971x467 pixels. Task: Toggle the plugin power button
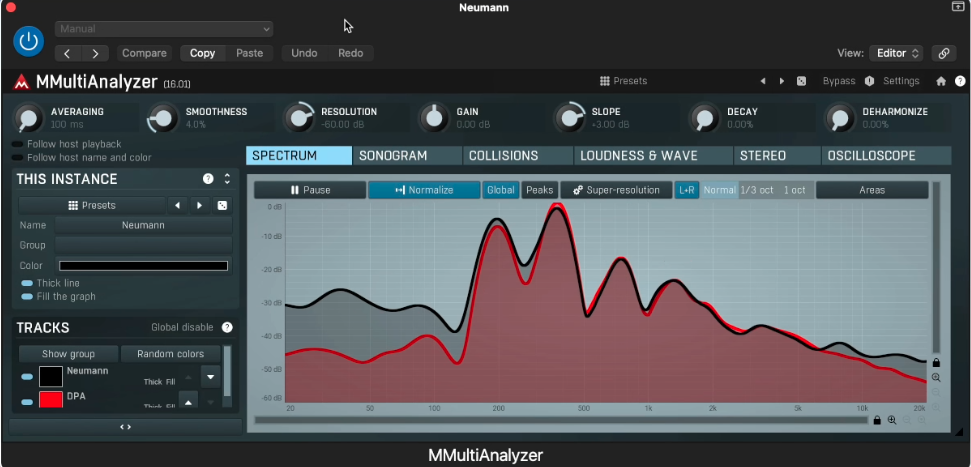(28, 41)
